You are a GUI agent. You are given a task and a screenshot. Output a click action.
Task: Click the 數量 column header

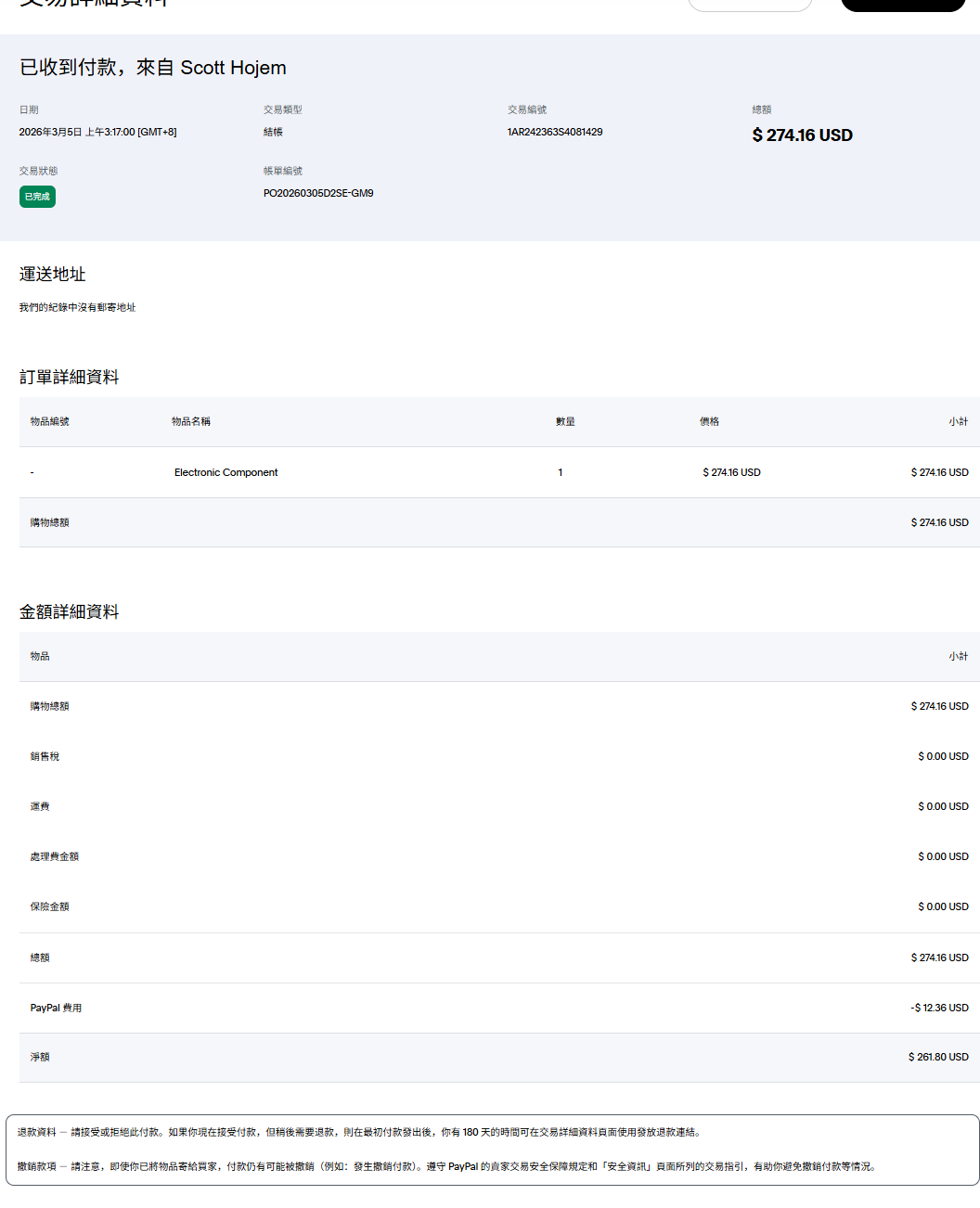(565, 421)
